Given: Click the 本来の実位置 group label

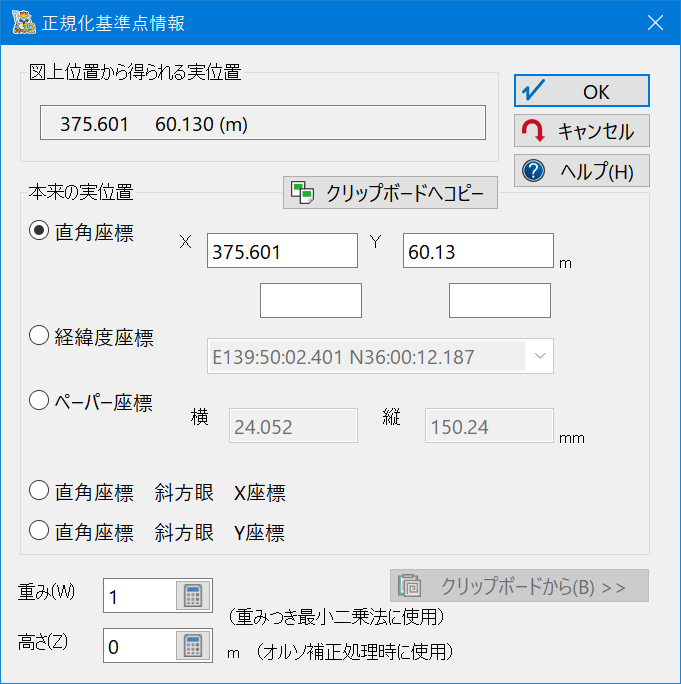Looking at the screenshot, I should pos(81,192).
